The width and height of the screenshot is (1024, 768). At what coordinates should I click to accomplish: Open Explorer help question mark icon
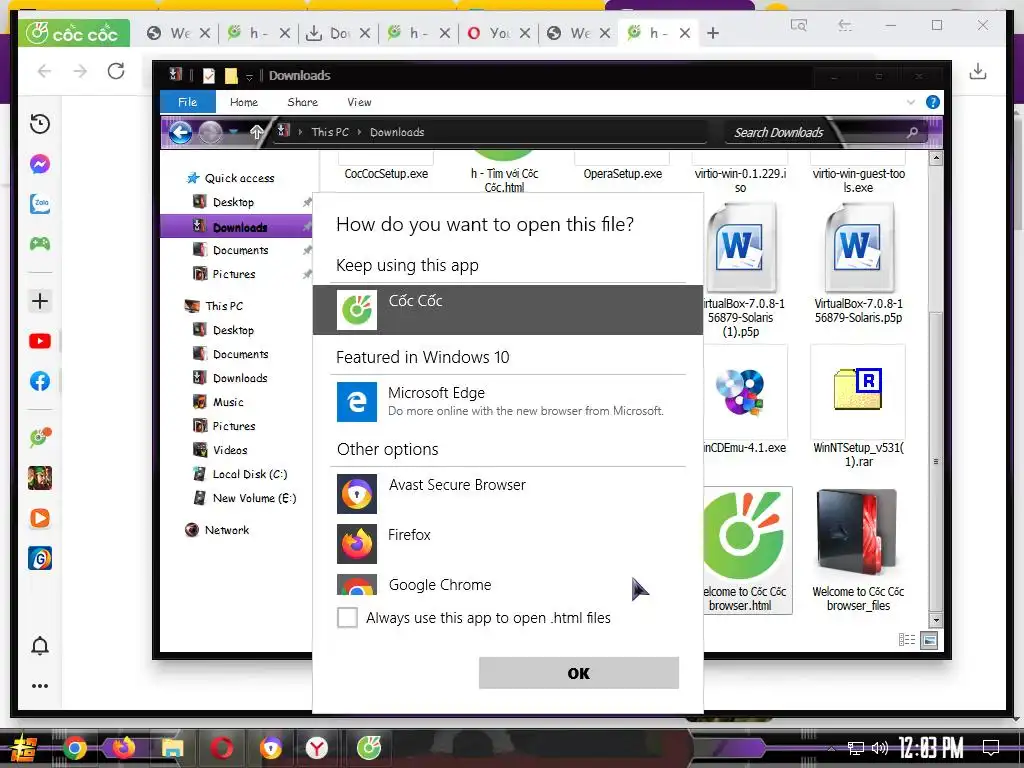pyautogui.click(x=933, y=102)
